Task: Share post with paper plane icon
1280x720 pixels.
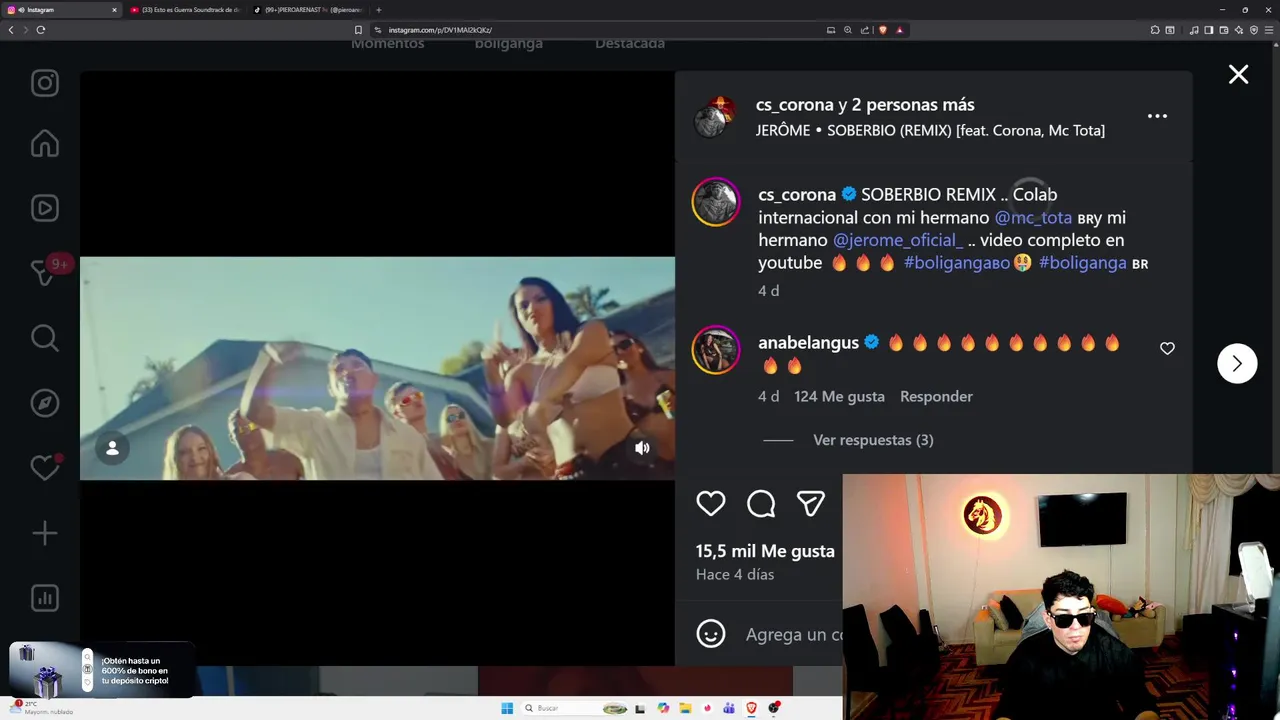Action: (811, 504)
